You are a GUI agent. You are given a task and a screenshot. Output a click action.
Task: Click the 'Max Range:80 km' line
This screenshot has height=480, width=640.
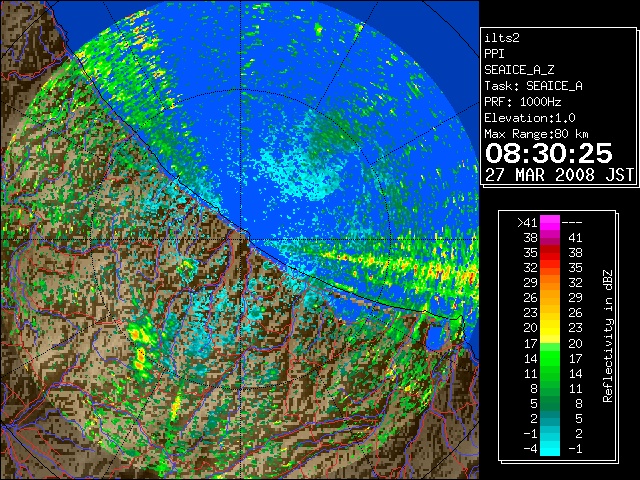point(536,134)
